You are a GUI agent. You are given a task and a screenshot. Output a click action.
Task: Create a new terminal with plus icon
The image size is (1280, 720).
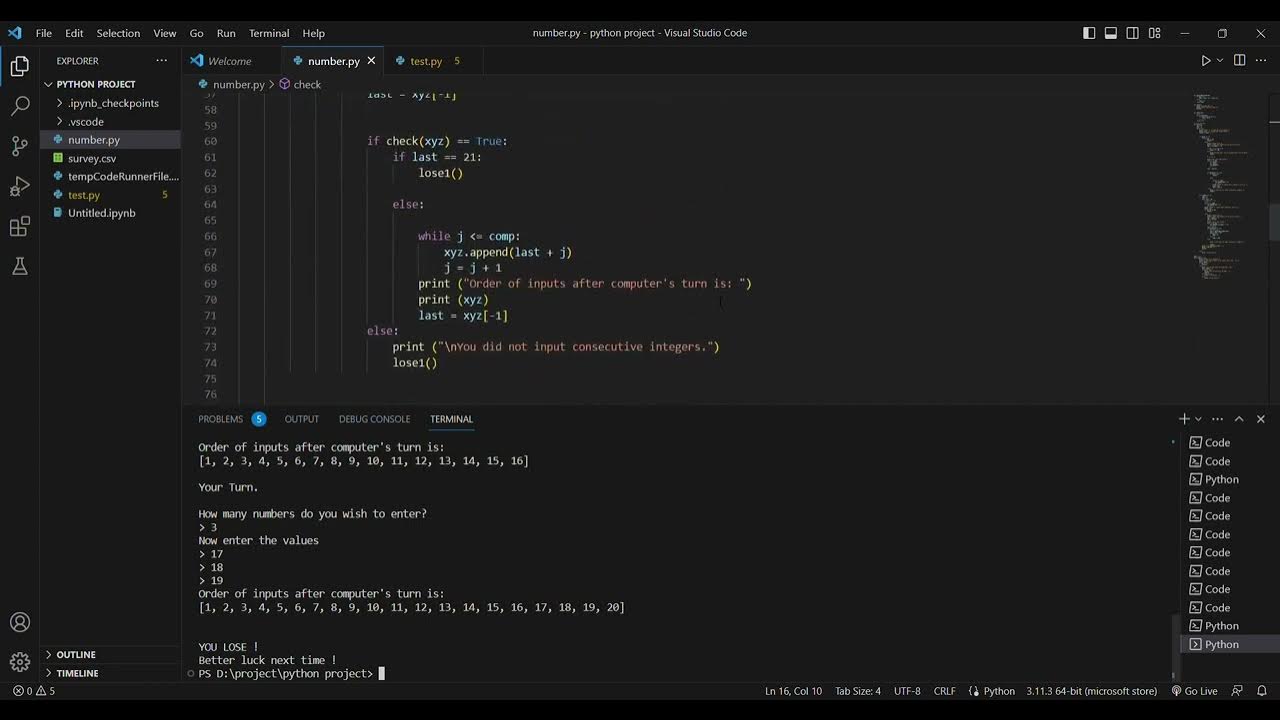(1184, 419)
